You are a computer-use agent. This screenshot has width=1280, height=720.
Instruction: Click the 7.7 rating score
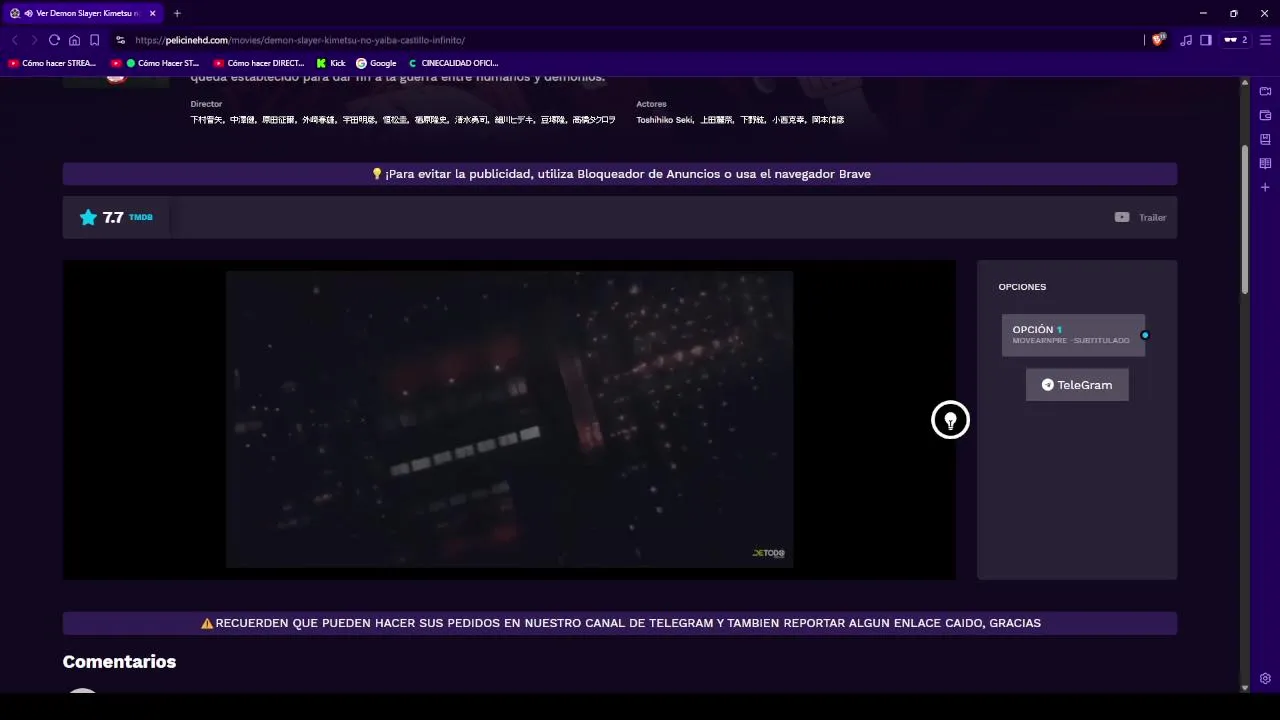coord(113,217)
